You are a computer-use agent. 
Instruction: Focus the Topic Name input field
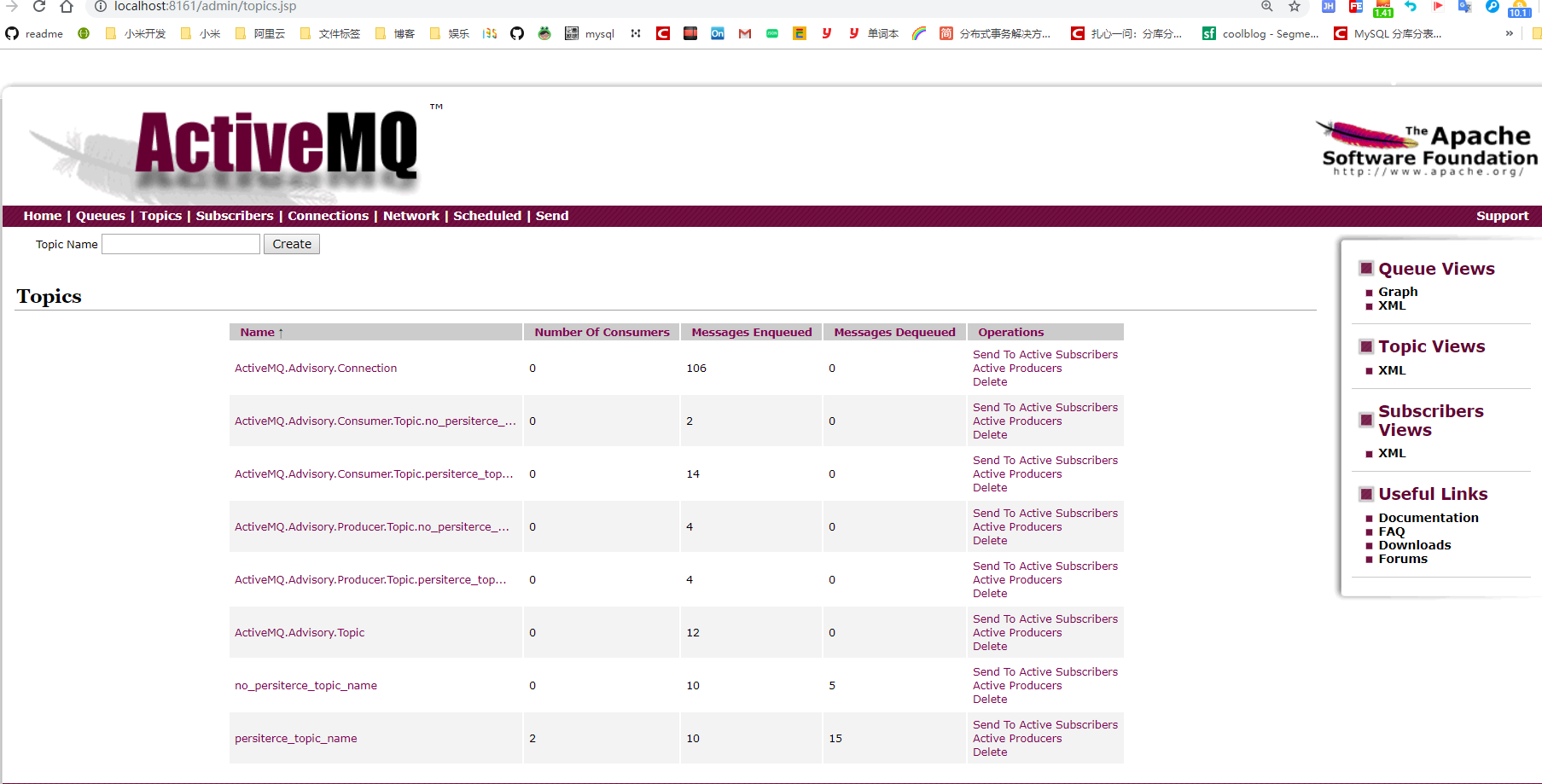[x=181, y=244]
